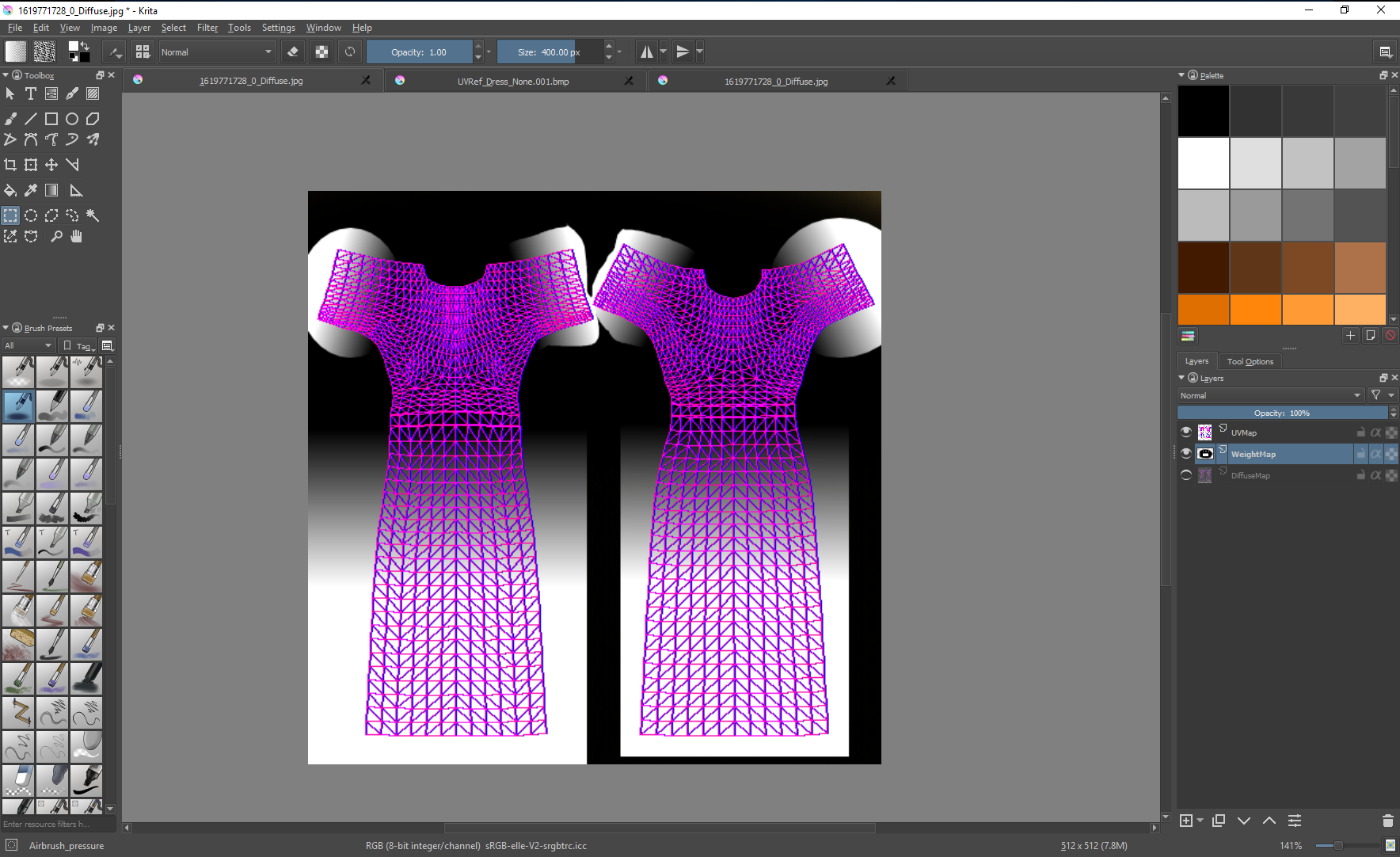Screen dimensions: 1400x857
Task: Select the Zoom tool magnifier
Action: tap(56, 236)
